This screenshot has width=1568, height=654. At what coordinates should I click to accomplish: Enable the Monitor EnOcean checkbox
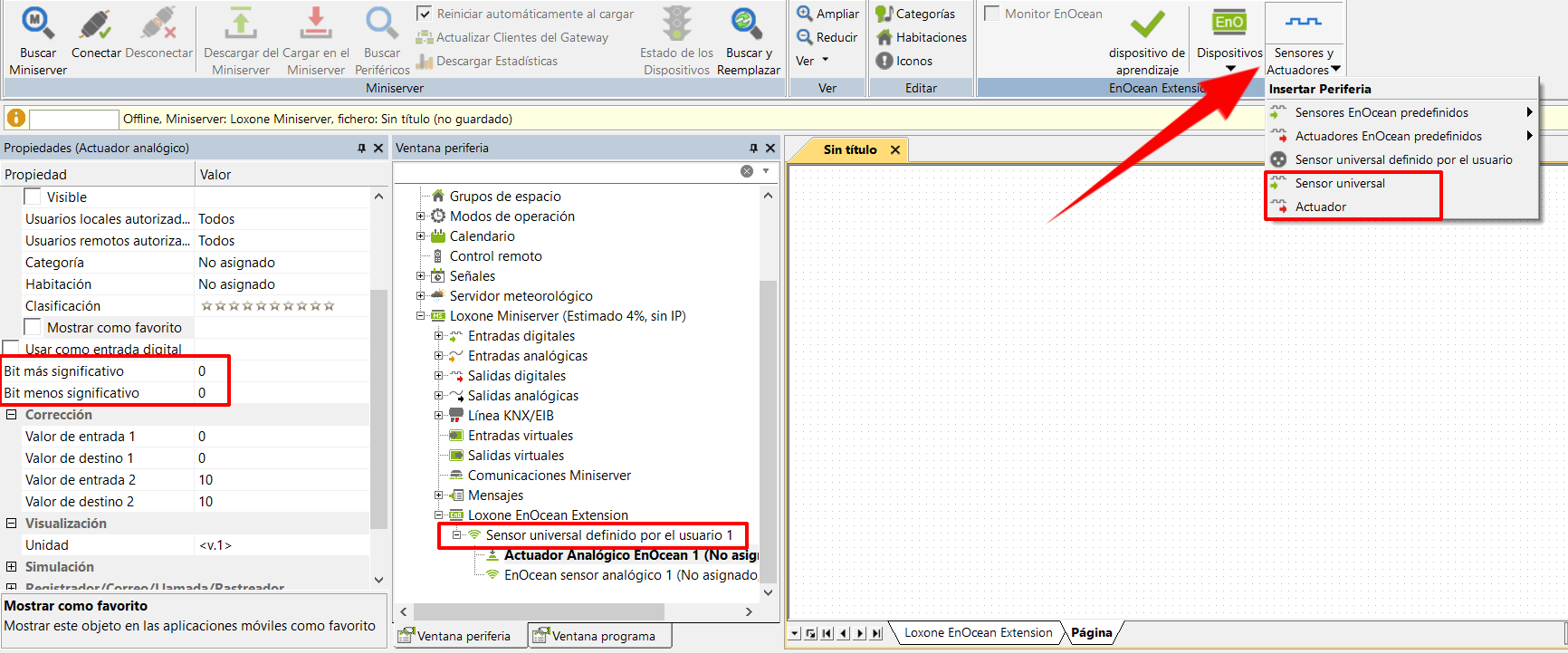click(x=992, y=14)
